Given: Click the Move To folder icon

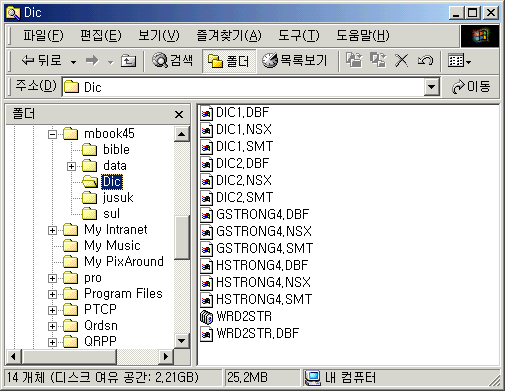Looking at the screenshot, I should (x=354, y=61).
